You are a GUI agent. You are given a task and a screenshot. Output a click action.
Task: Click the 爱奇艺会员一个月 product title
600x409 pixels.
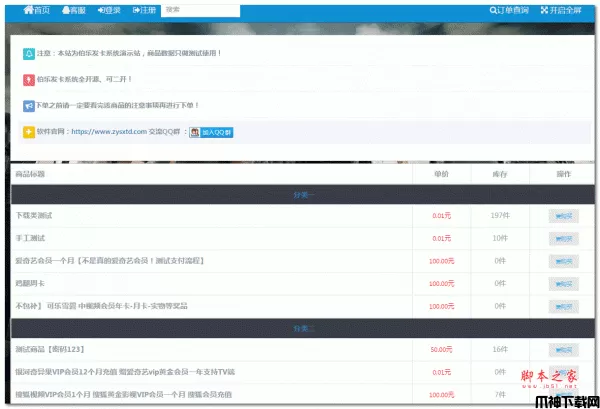[110, 261]
